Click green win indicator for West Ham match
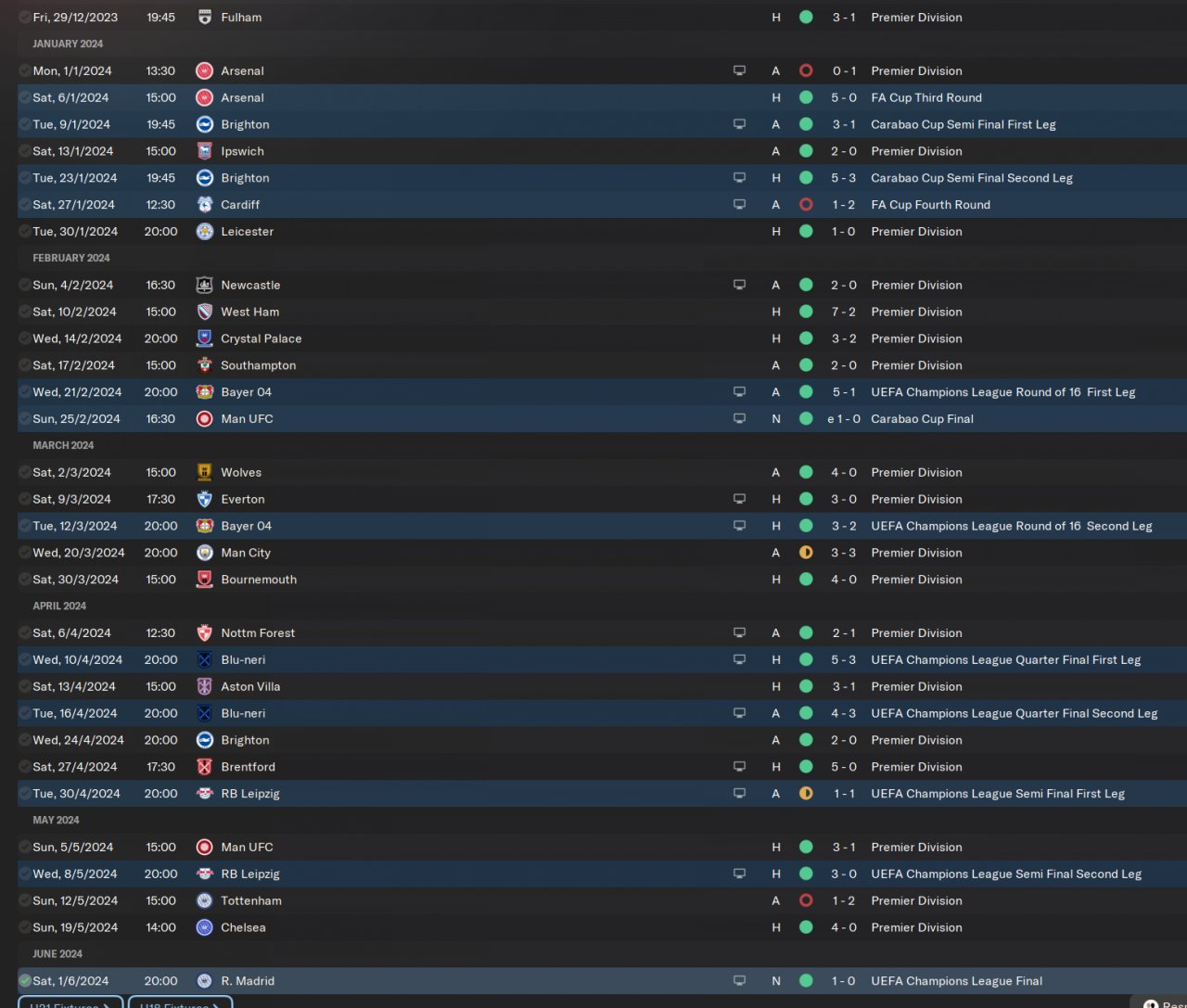This screenshot has width=1187, height=1008. [806, 313]
